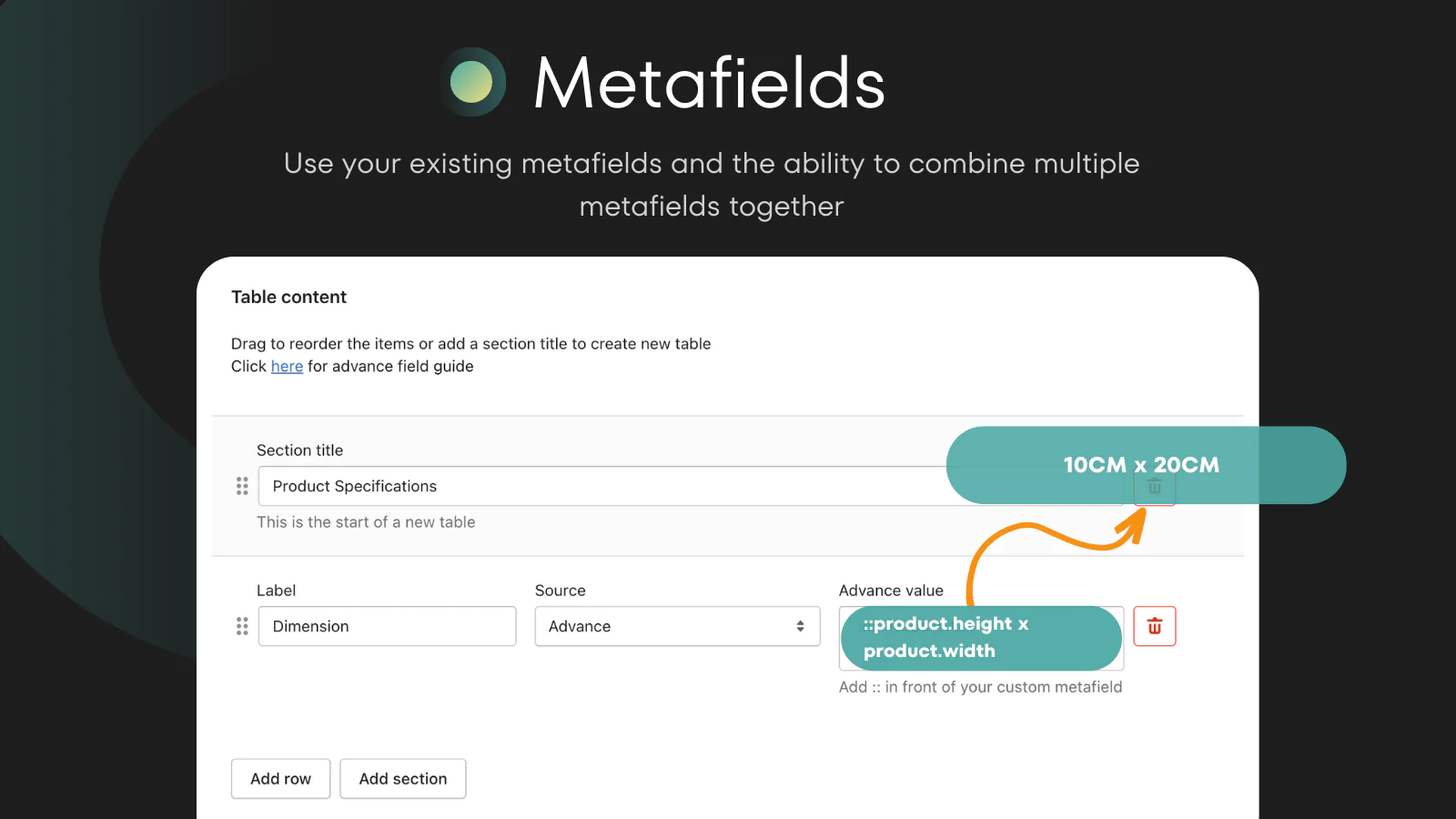Click drag handle beside Dimension label field
The image size is (1456, 819).
point(242,626)
